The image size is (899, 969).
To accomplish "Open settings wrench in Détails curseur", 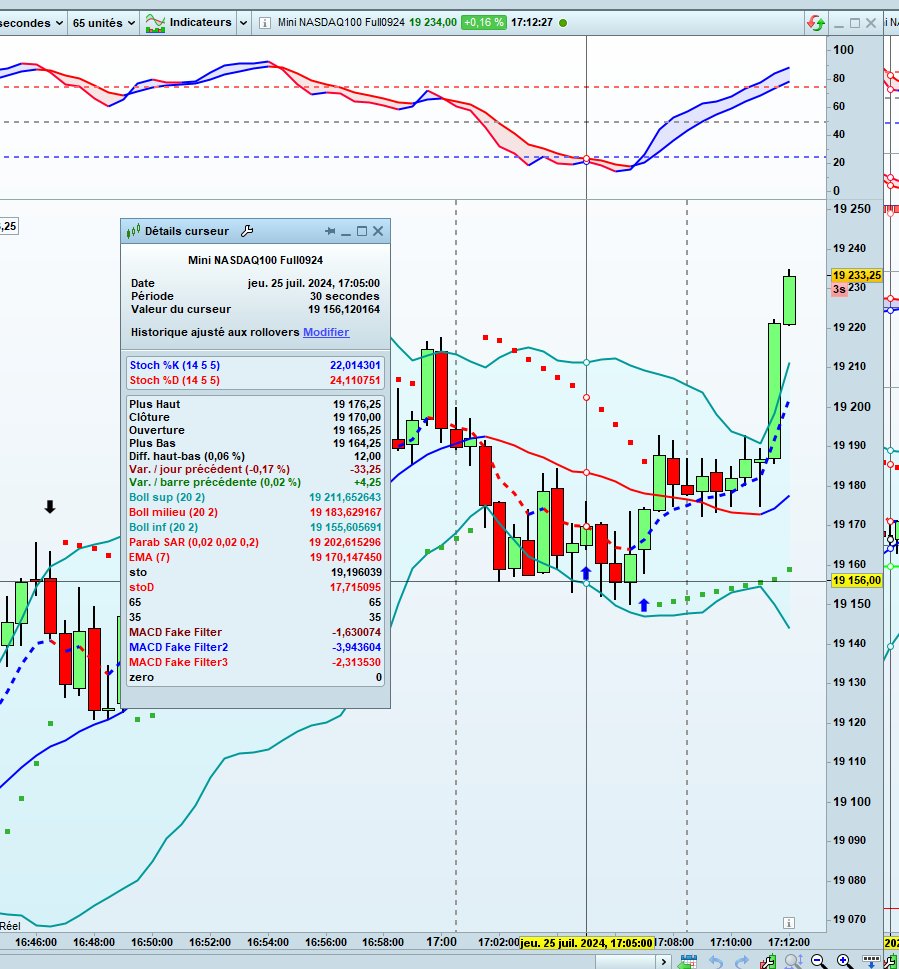I will [247, 231].
